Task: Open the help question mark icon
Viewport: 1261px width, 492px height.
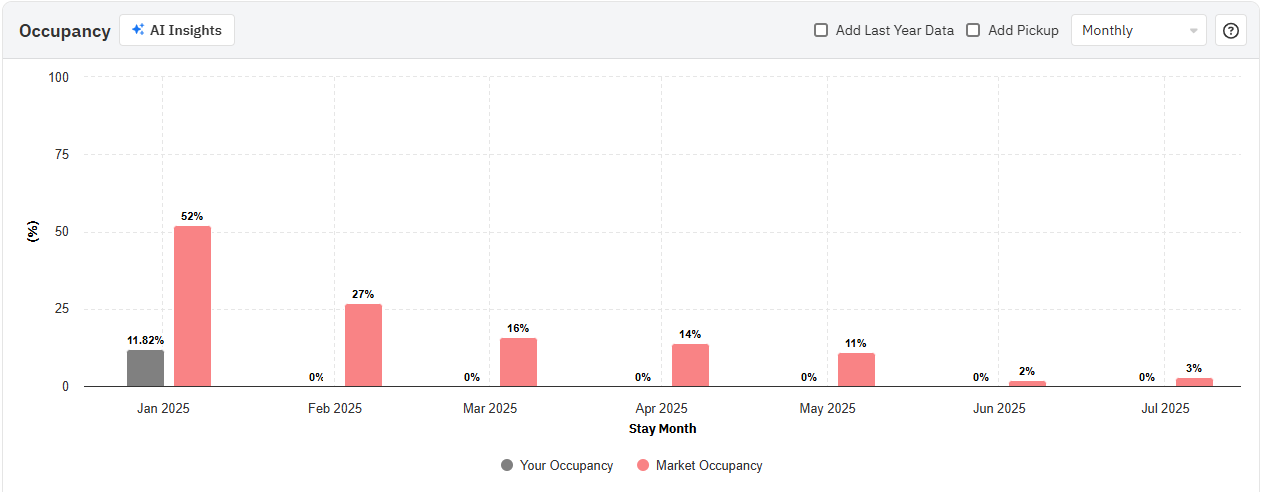Action: pyautogui.click(x=1231, y=30)
